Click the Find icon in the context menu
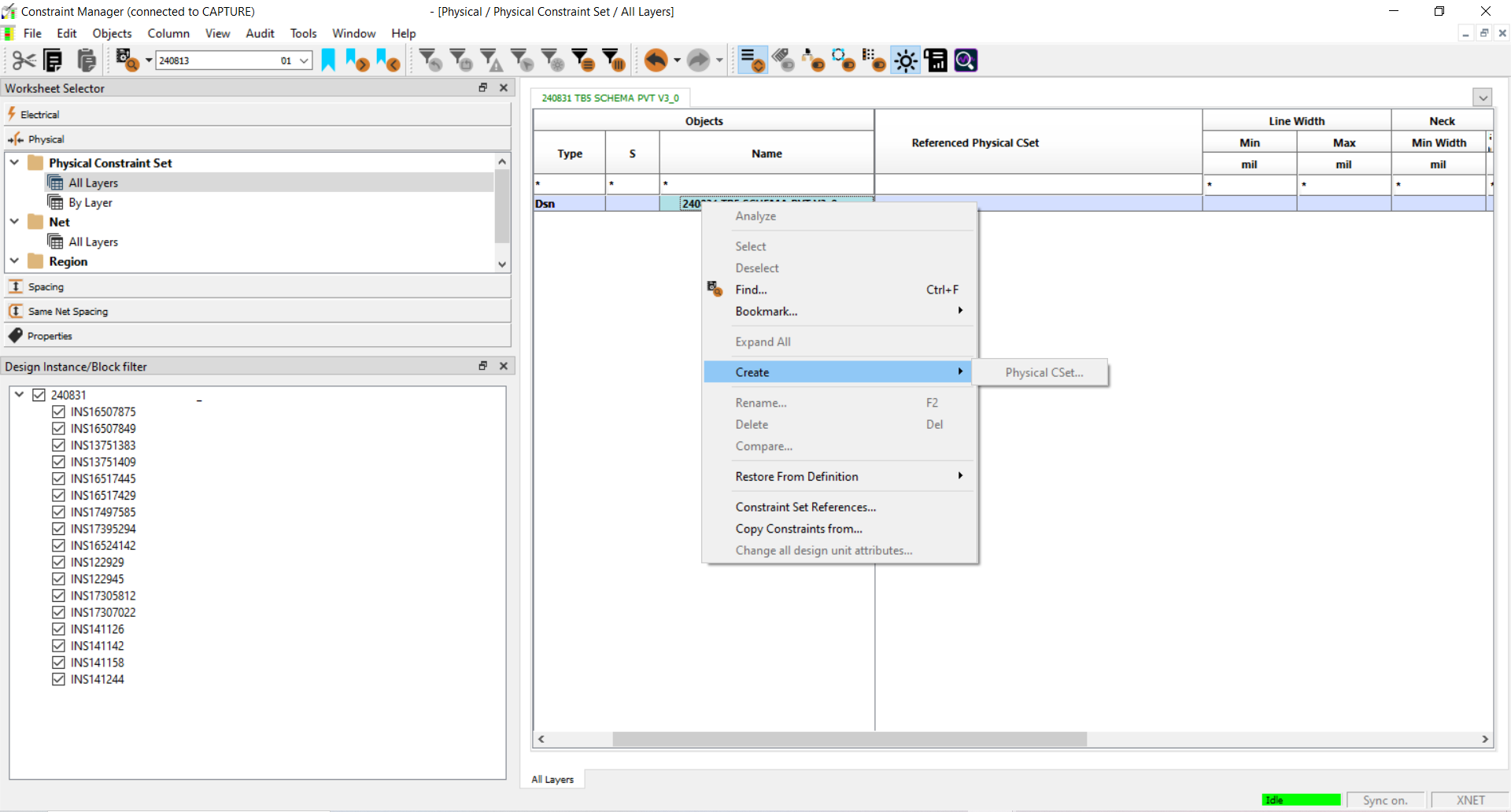 715,289
